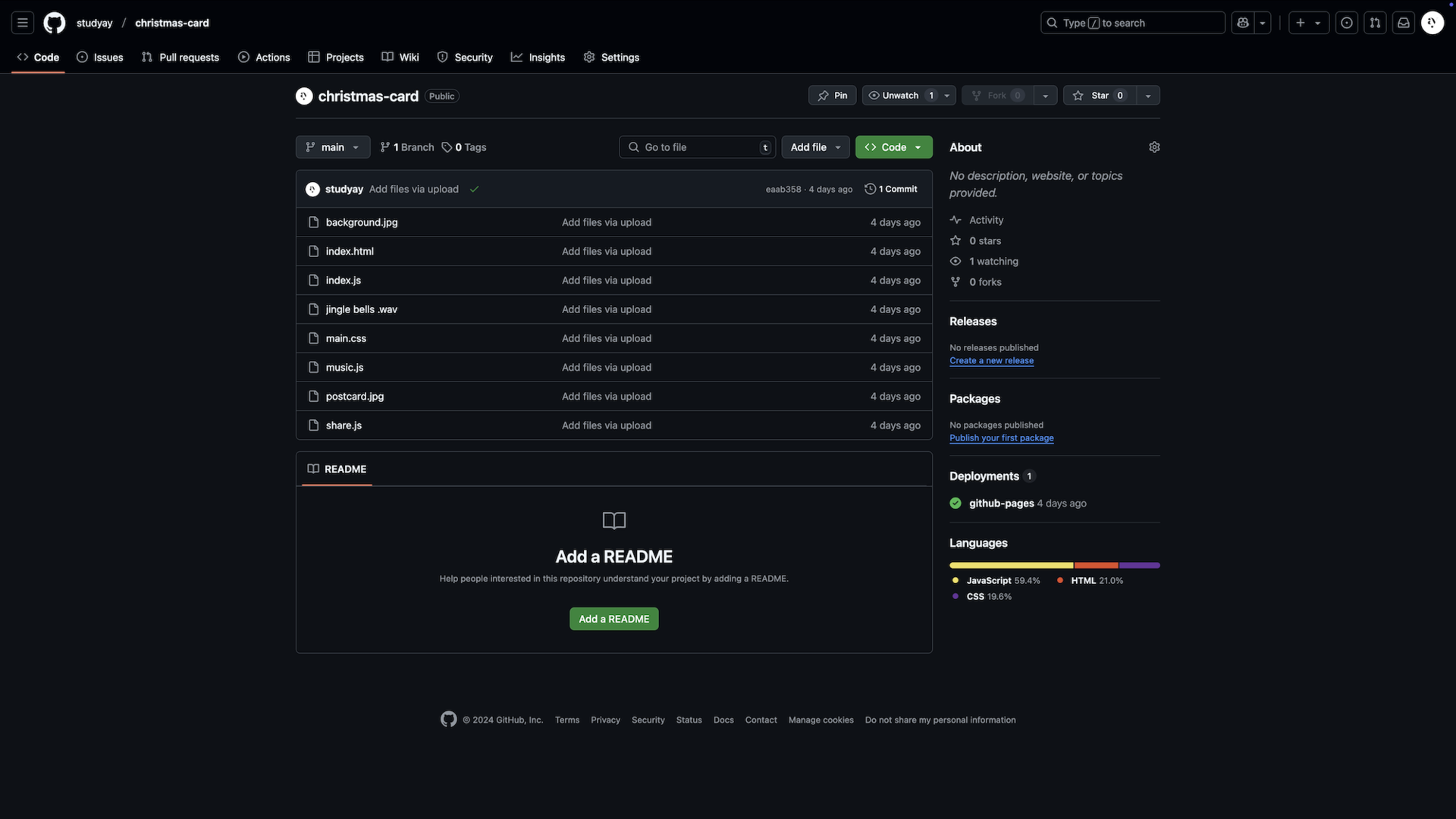
Task: Open the notifications inbox icon
Action: [1404, 23]
